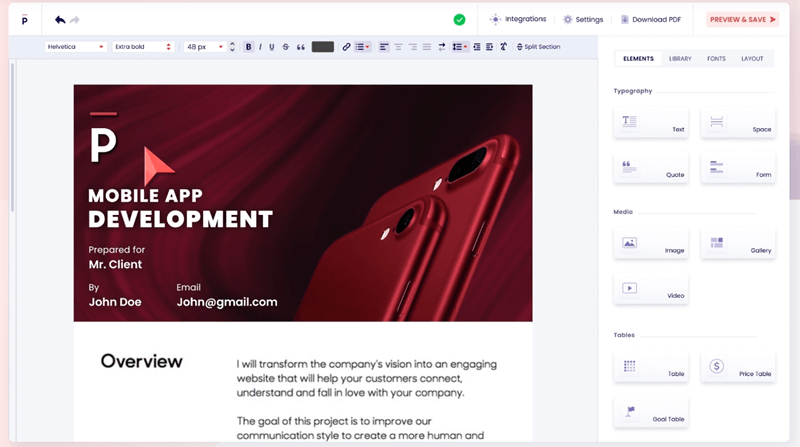Open the Helvetica font family dropdown
800x447 pixels.
pyautogui.click(x=75, y=47)
